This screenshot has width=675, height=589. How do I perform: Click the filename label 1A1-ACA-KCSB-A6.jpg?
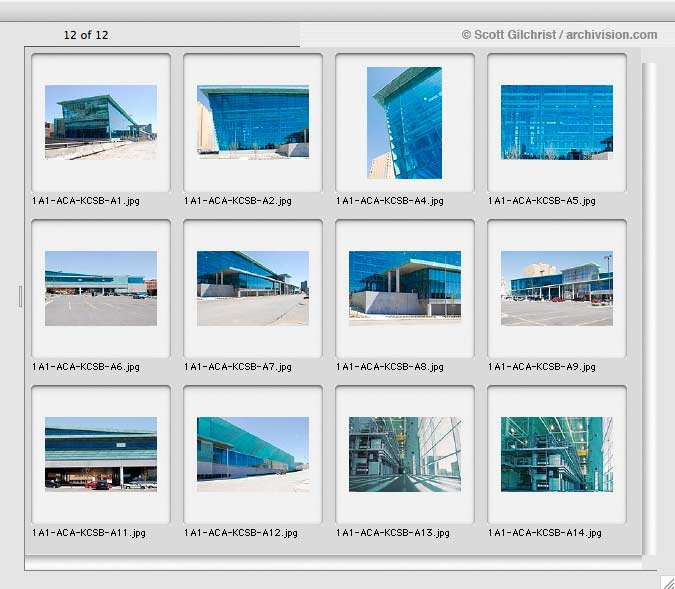pyautogui.click(x=86, y=367)
